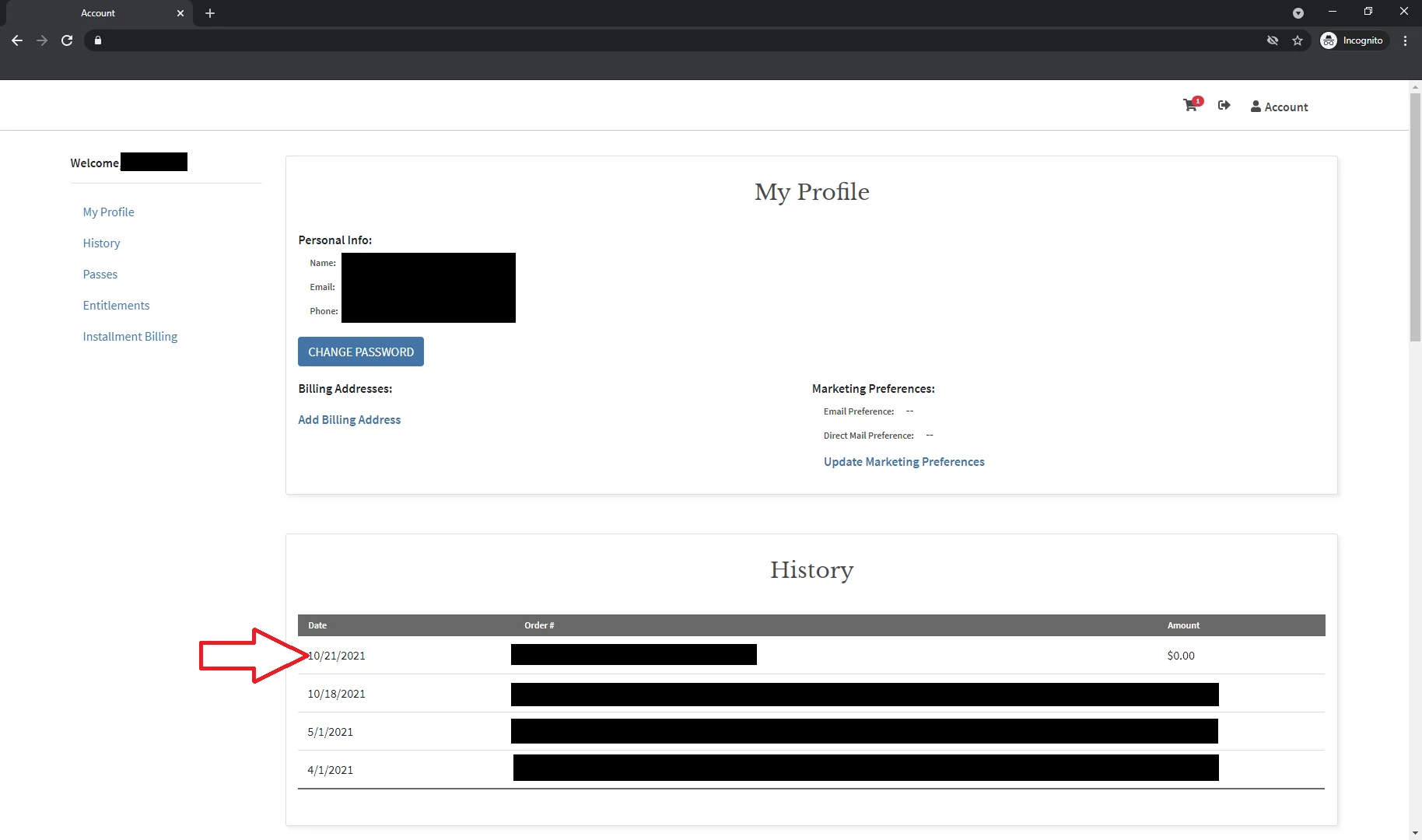Open Entitlements in sidebar
Viewport: 1422px width, 840px height.
click(117, 305)
